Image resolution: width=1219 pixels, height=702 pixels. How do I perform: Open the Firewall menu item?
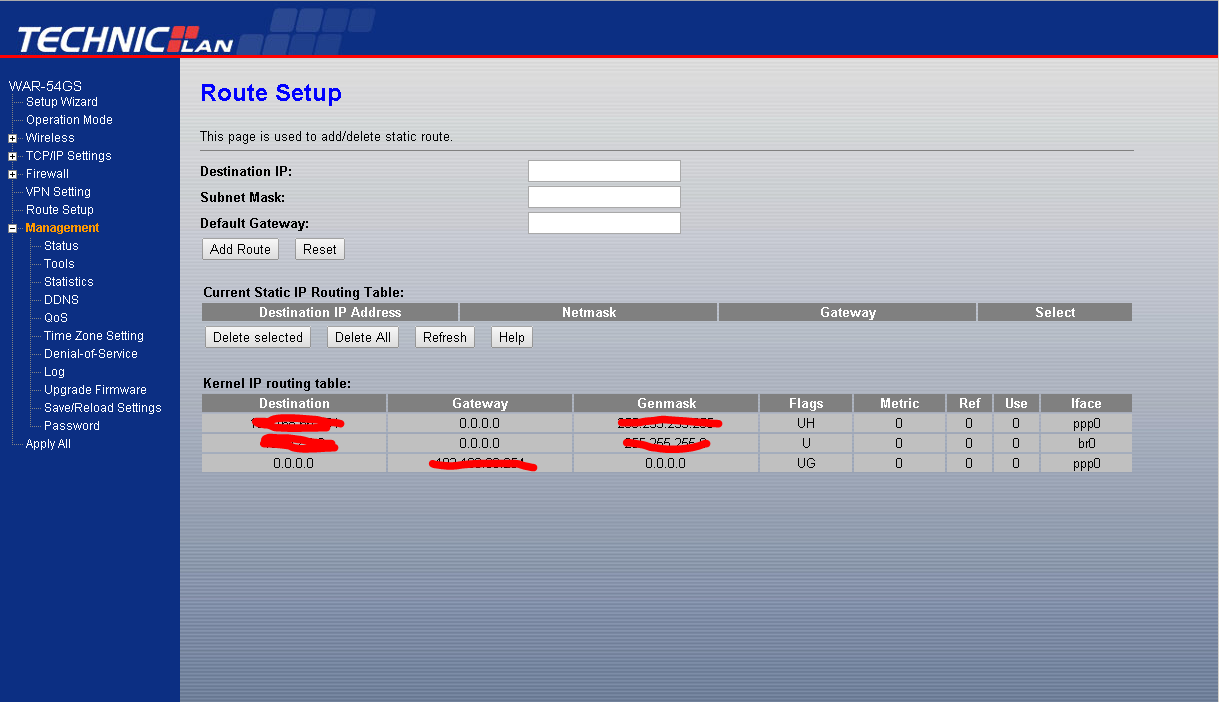47,174
